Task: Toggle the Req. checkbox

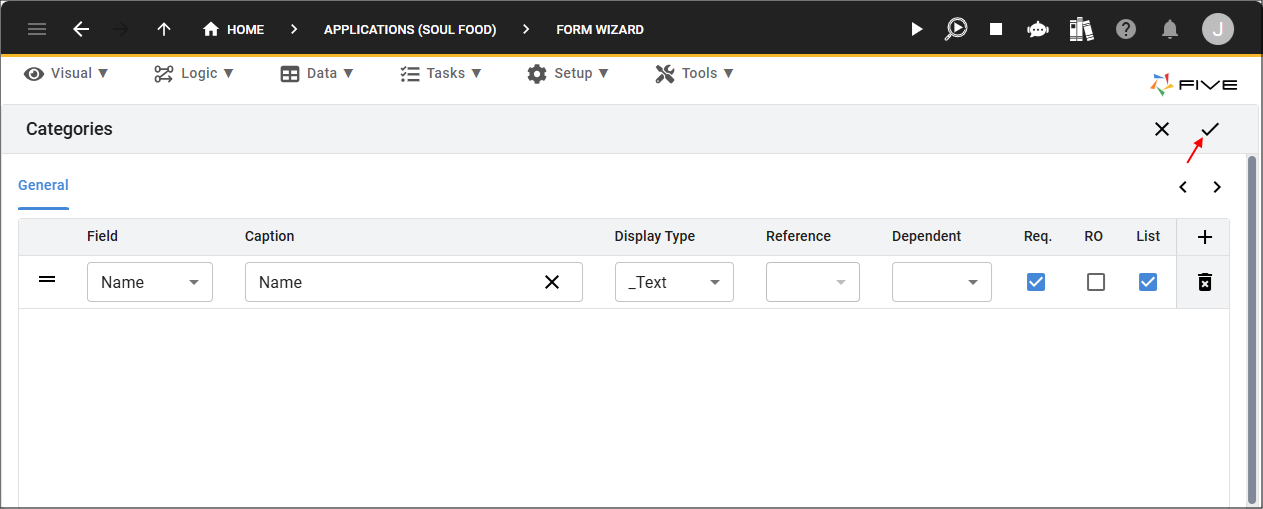Action: [1036, 282]
